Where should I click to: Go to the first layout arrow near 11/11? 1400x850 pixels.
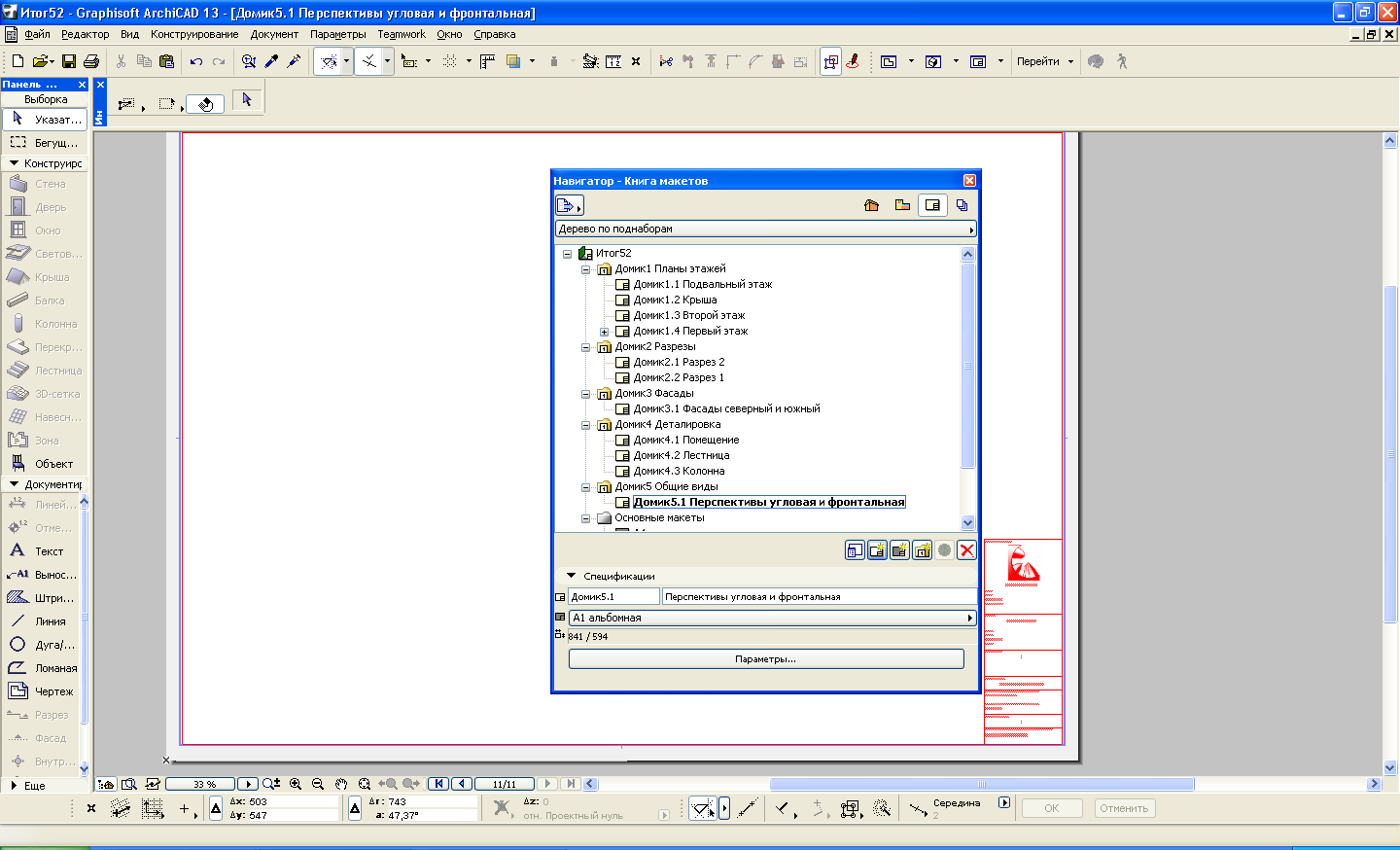point(438,784)
